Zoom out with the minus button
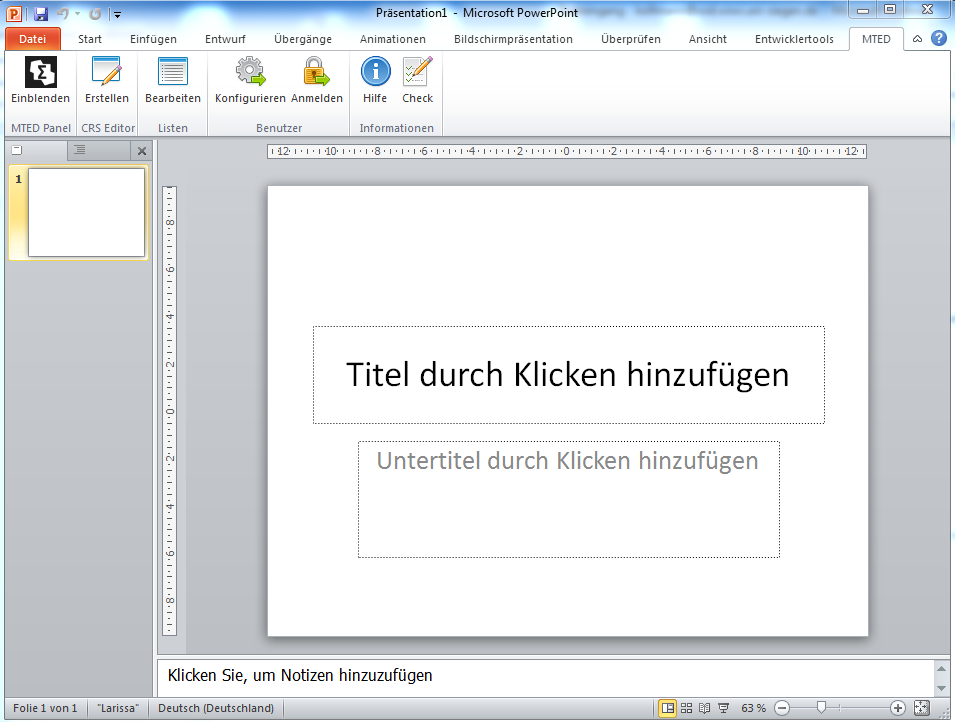This screenshot has width=955, height=722. (782, 708)
